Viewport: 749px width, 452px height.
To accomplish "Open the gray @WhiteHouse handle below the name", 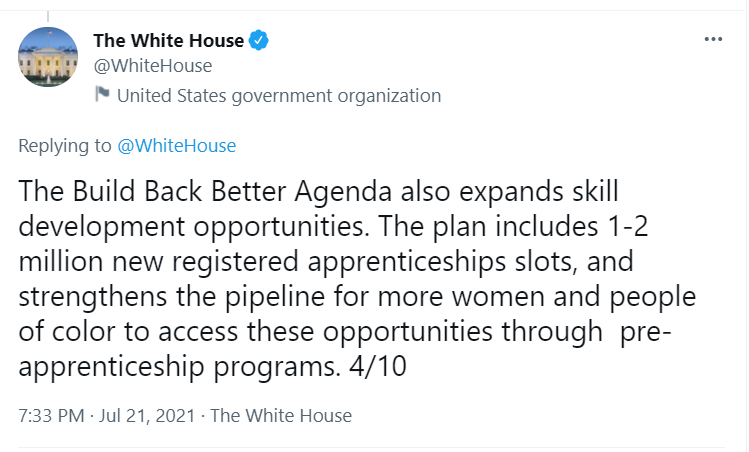I will [x=153, y=66].
